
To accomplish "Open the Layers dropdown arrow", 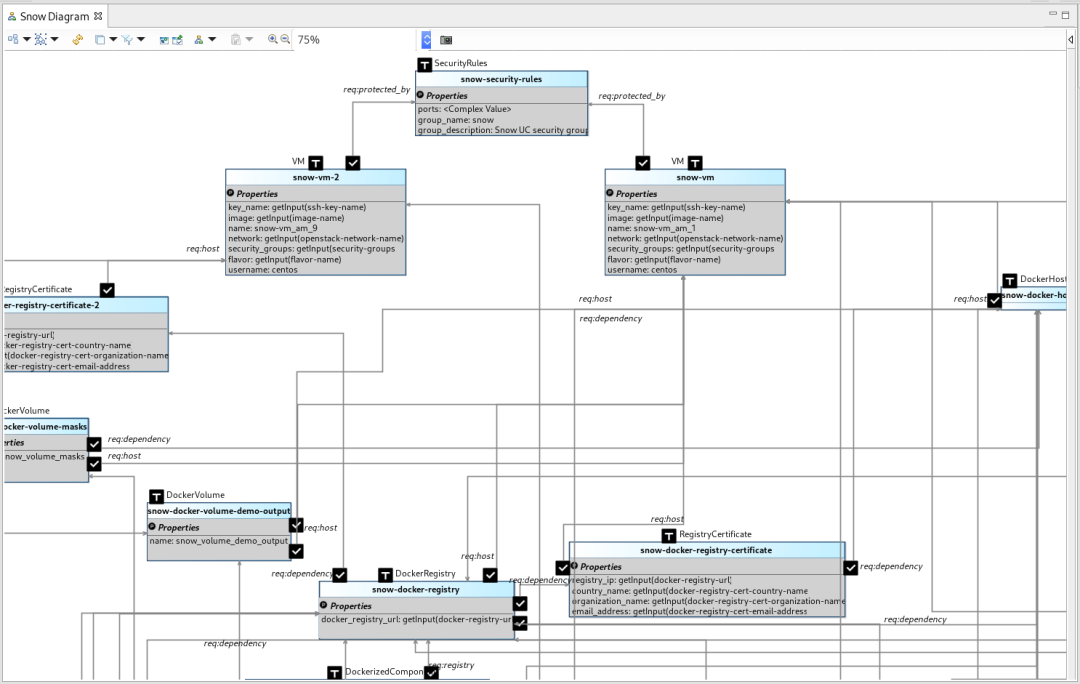I will point(113,39).
